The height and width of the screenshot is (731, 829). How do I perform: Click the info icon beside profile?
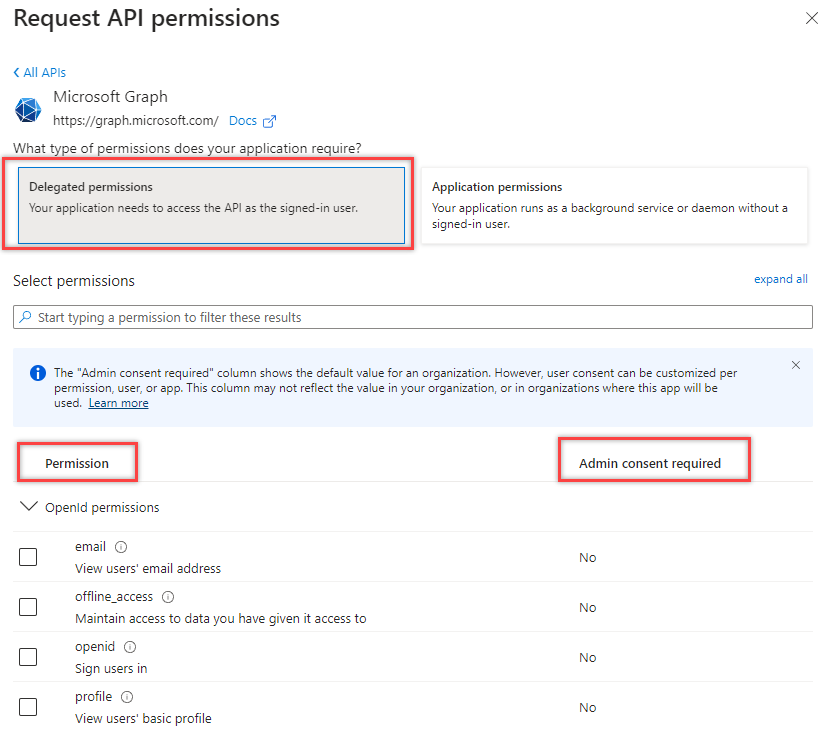coord(127,697)
